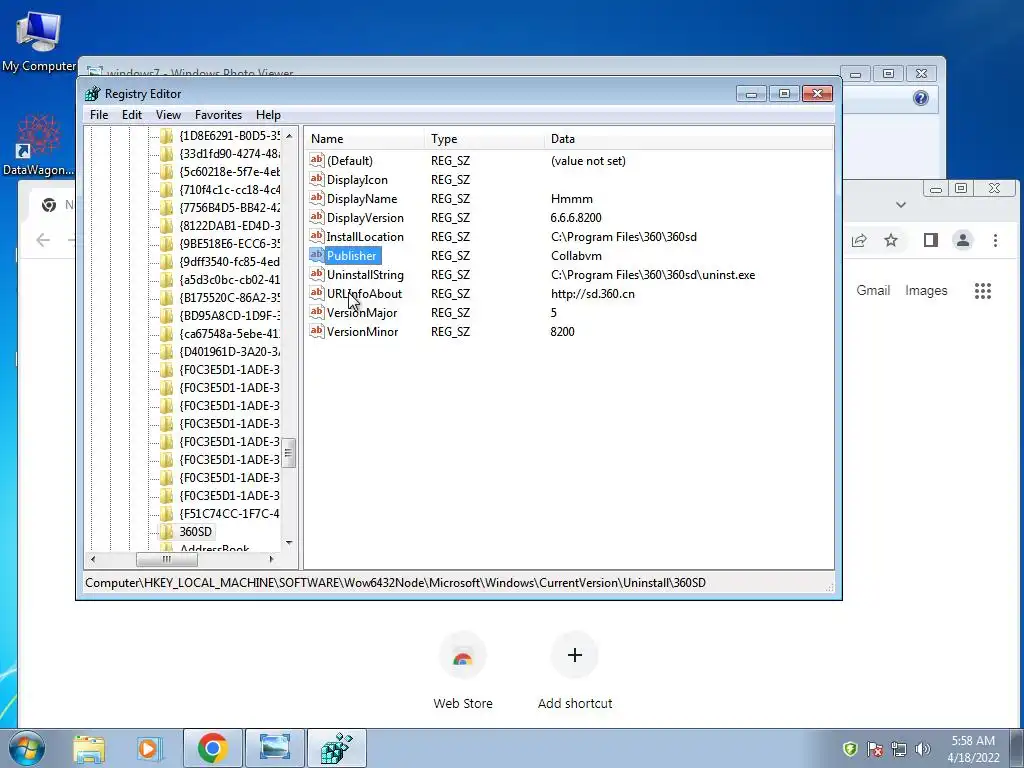The image size is (1024, 768).
Task: Click folder icon of {9BE518E6-ECC6-35 key
Action: (x=167, y=244)
